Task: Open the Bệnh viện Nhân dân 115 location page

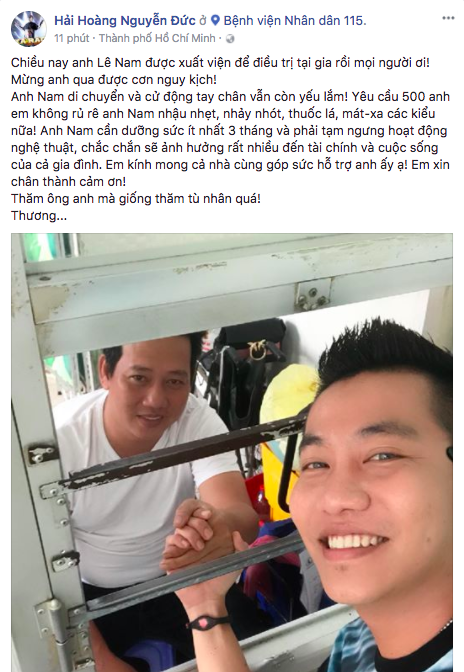Action: (295, 20)
